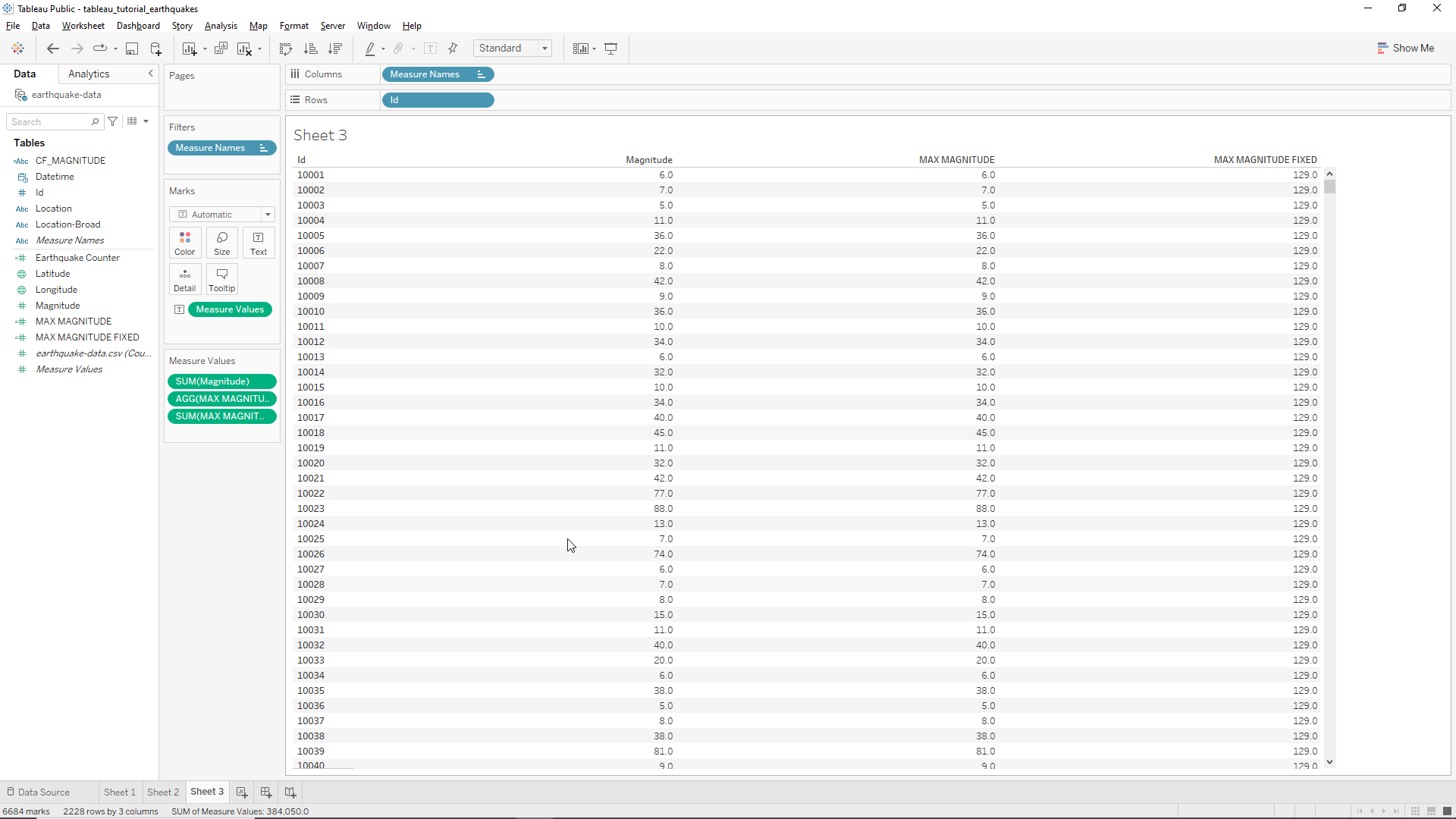Toggle Show Tabs view icon
The image size is (1456, 819).
tap(1447, 811)
